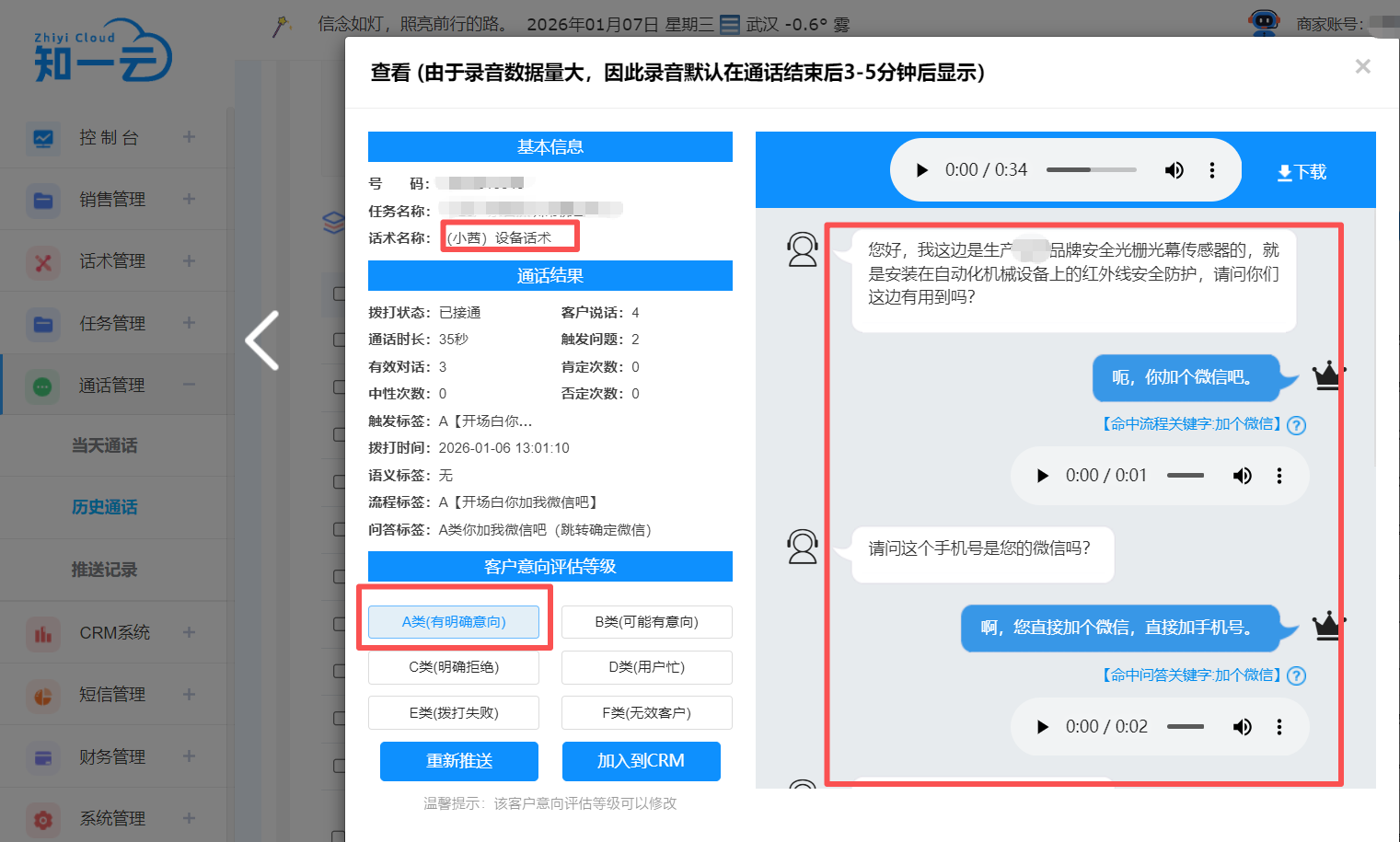1400x842 pixels.
Task: Mute the 0:02 customer reply clip
Action: click(1242, 727)
